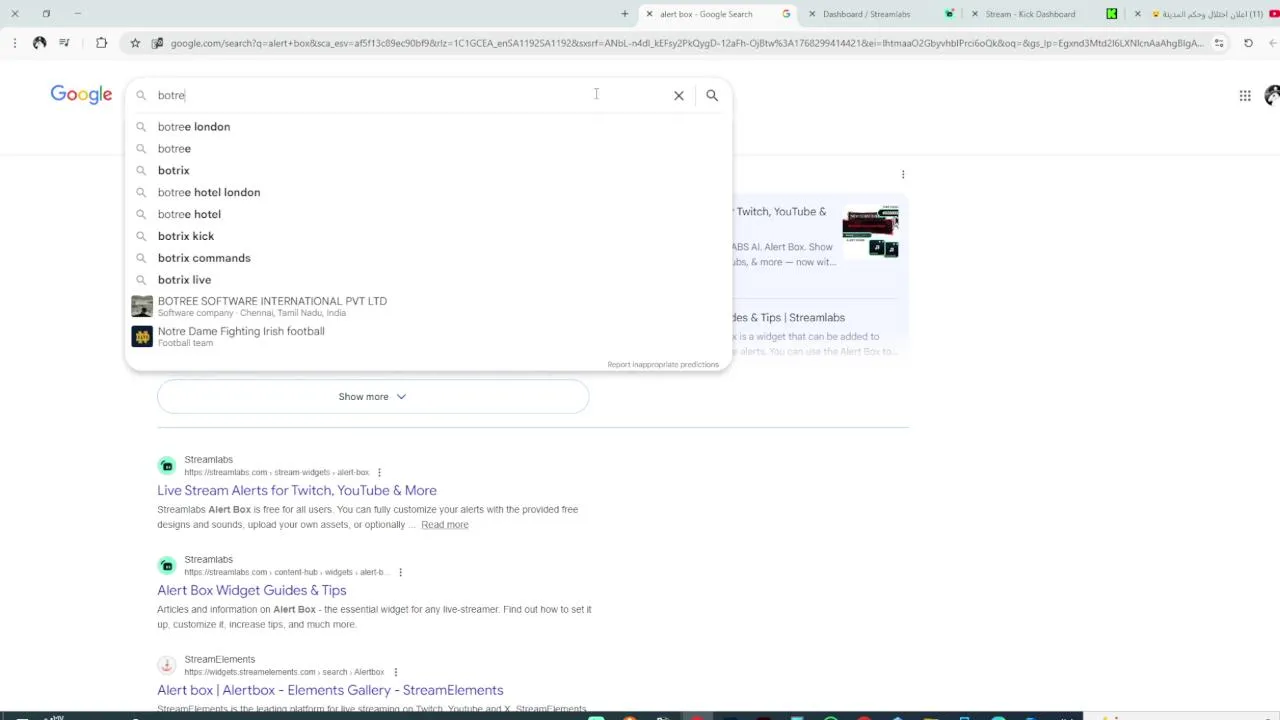The width and height of the screenshot is (1280, 720).
Task: Open the Chrome three-dot menu
Action: (x=14, y=43)
